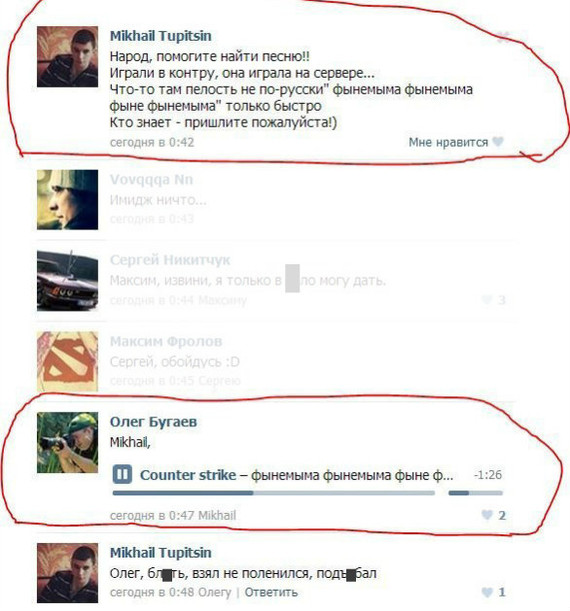570x611 pixels.
Task: Adjust the audio volume bar
Action: pos(475,493)
